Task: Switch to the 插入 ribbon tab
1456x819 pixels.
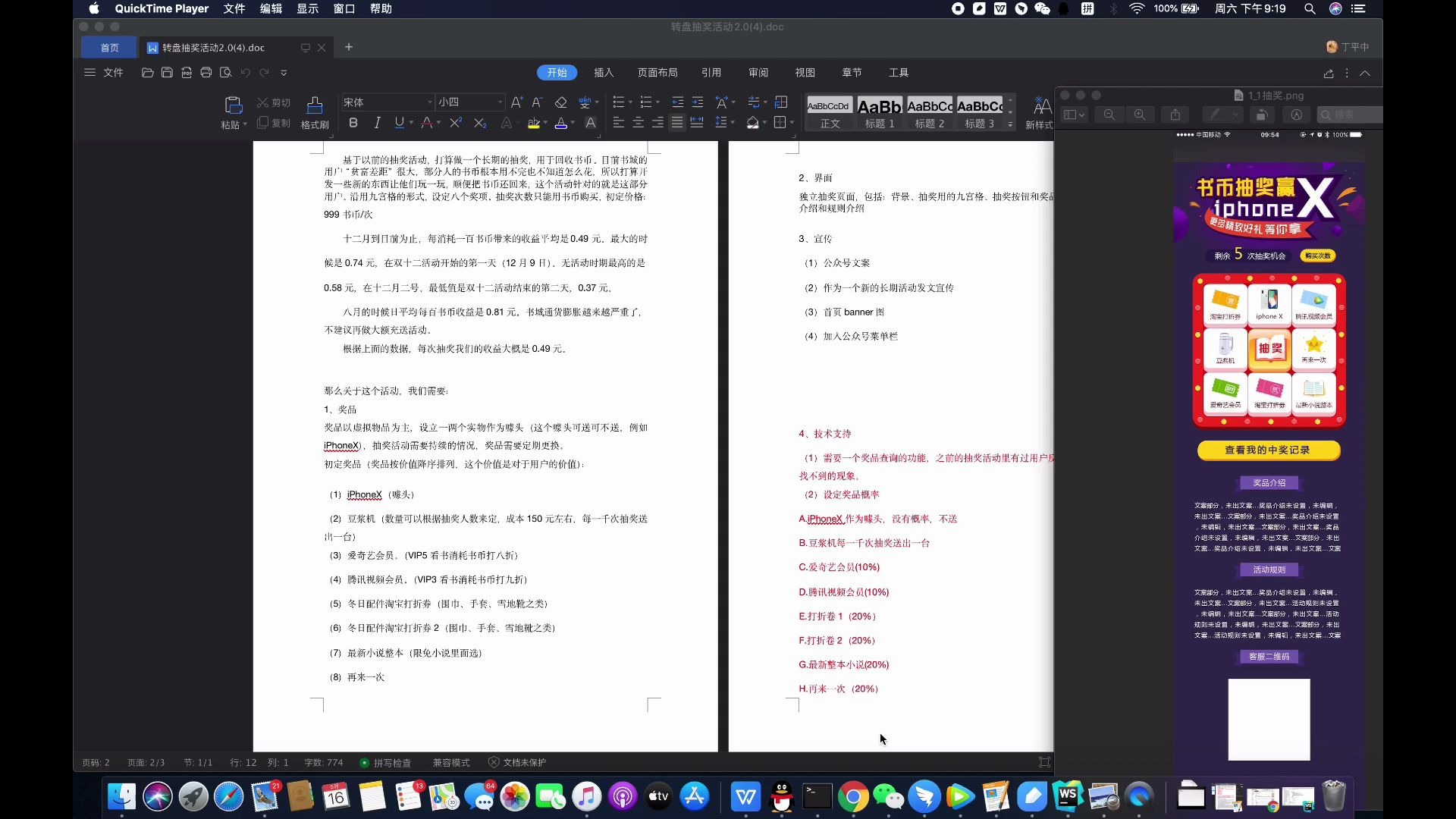Action: pos(604,73)
